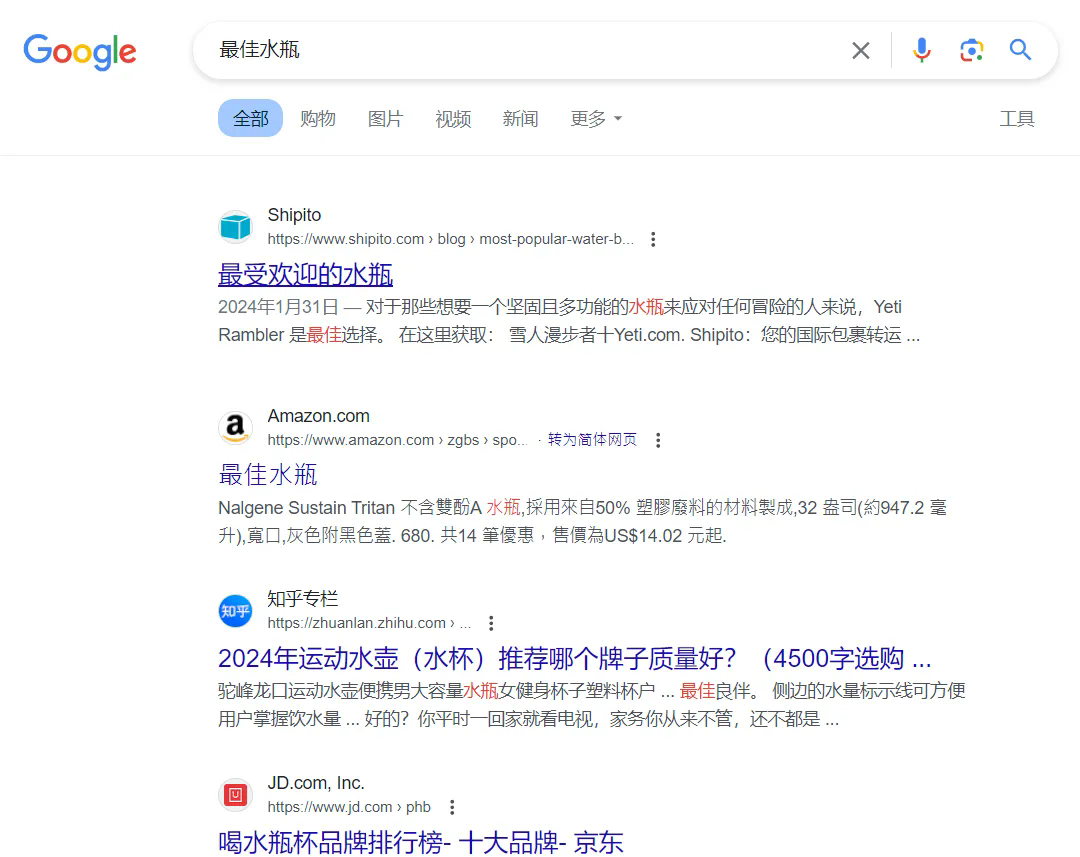1080x857 pixels.
Task: Click the Amazon.com site name
Action: point(318,416)
